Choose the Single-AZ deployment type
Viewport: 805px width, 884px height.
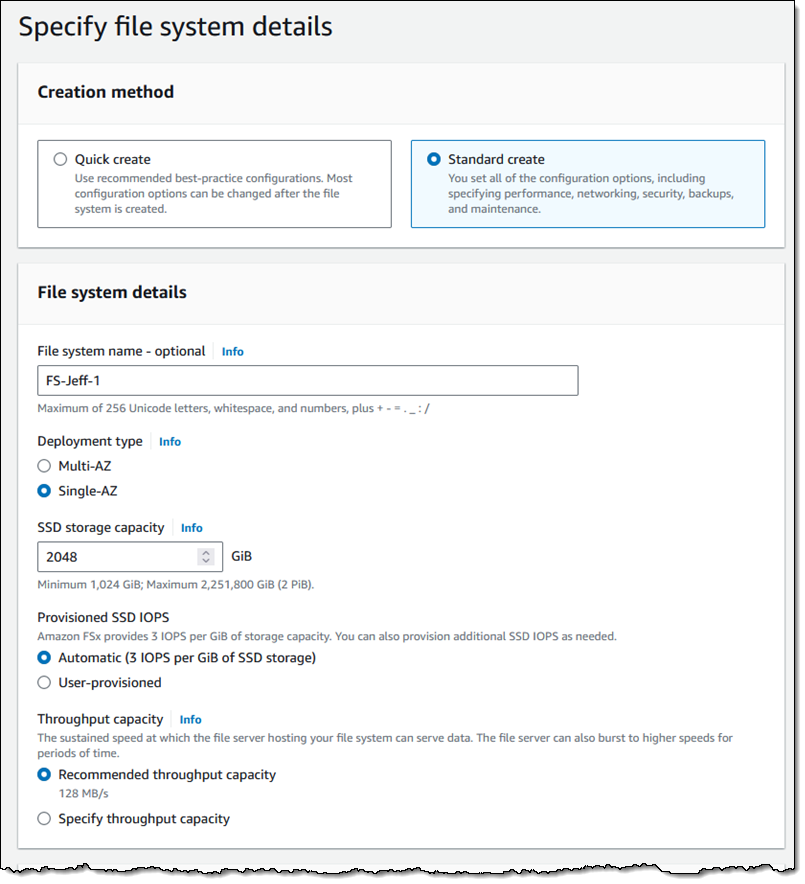(44, 491)
